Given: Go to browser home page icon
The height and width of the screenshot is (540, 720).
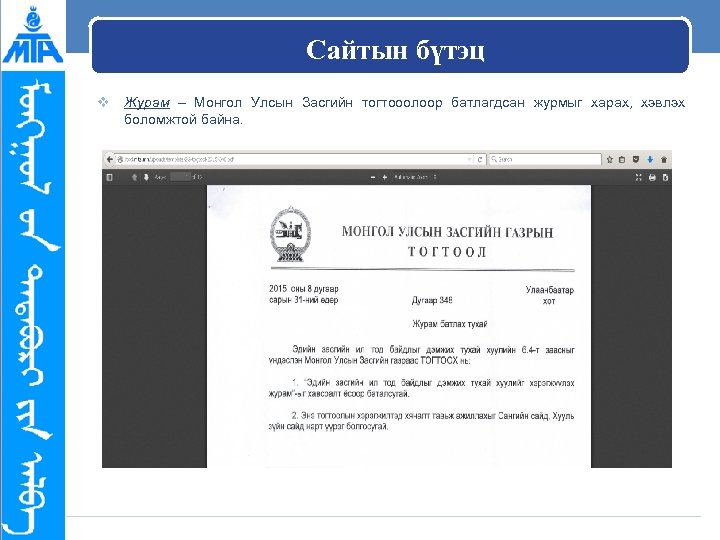Looking at the screenshot, I should (664, 159).
